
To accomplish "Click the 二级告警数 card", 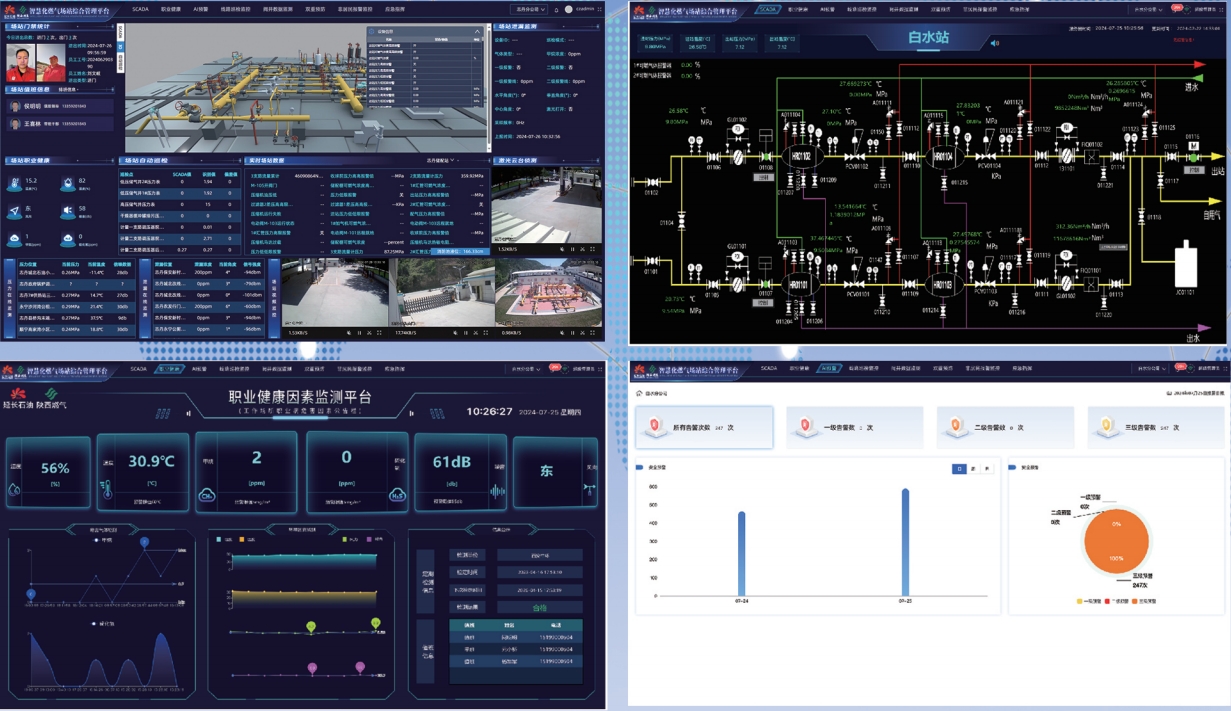I will click(1004, 427).
